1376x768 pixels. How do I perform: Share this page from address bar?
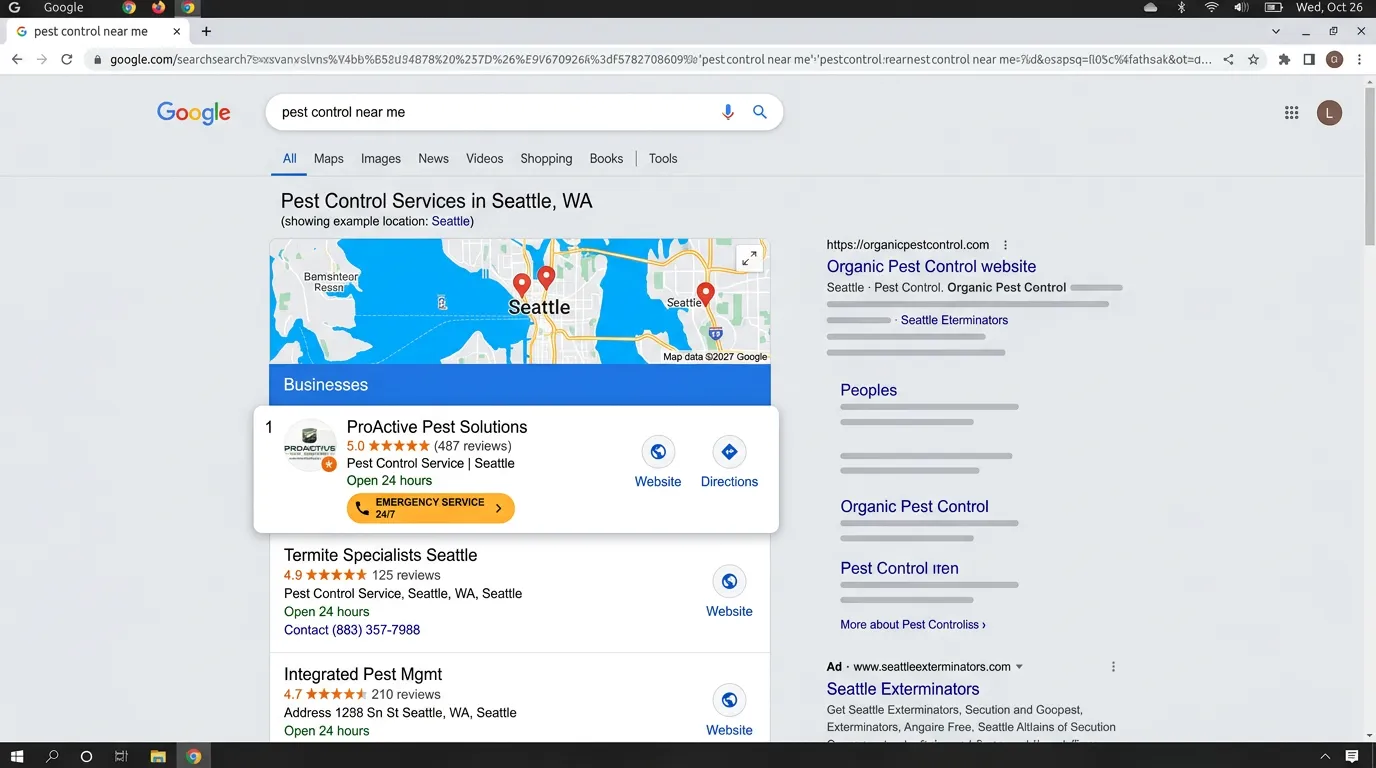(1228, 60)
